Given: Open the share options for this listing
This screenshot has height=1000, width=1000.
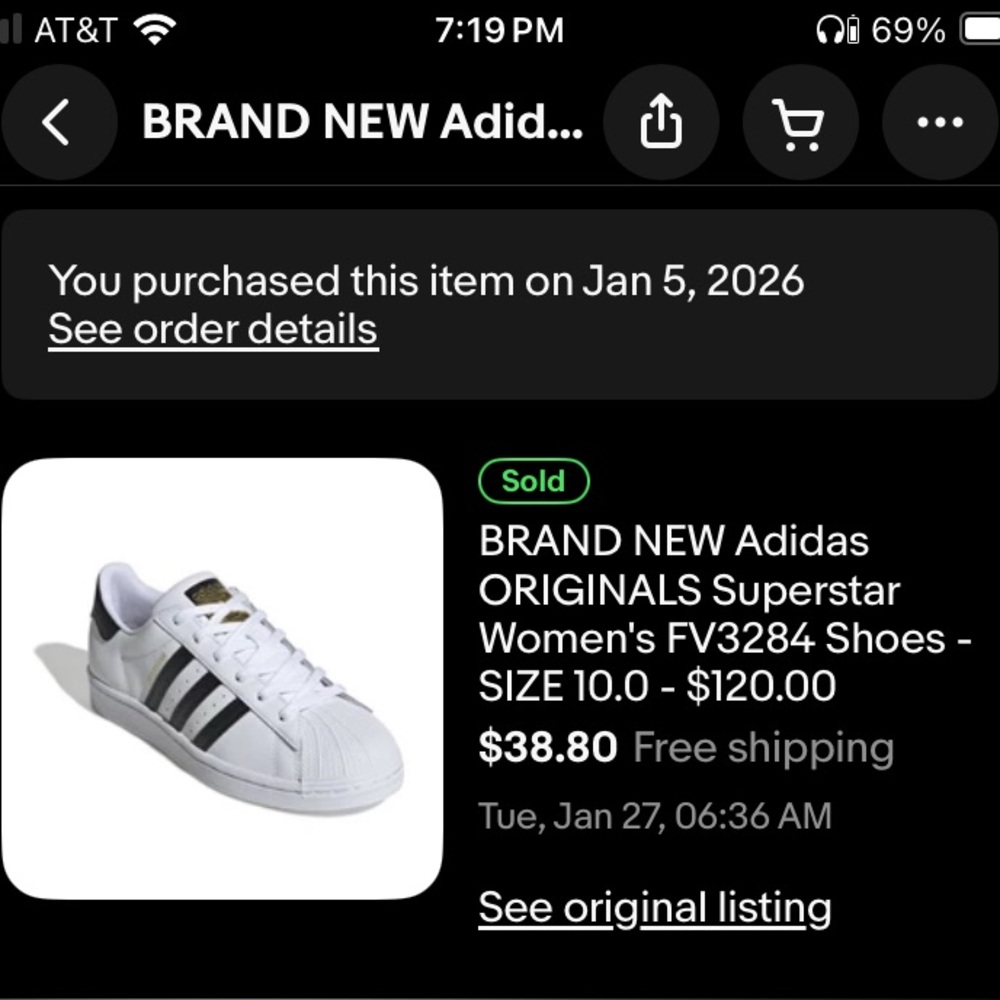Looking at the screenshot, I should click(662, 122).
